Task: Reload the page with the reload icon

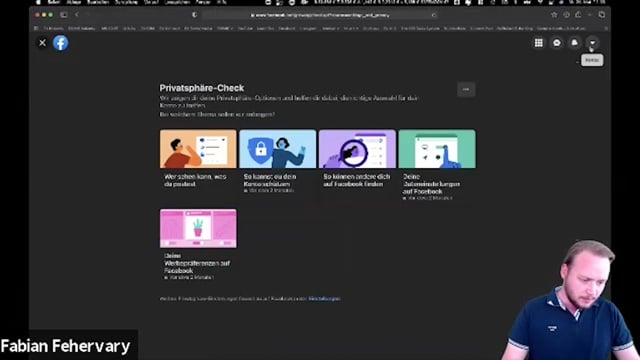Action: point(433,15)
